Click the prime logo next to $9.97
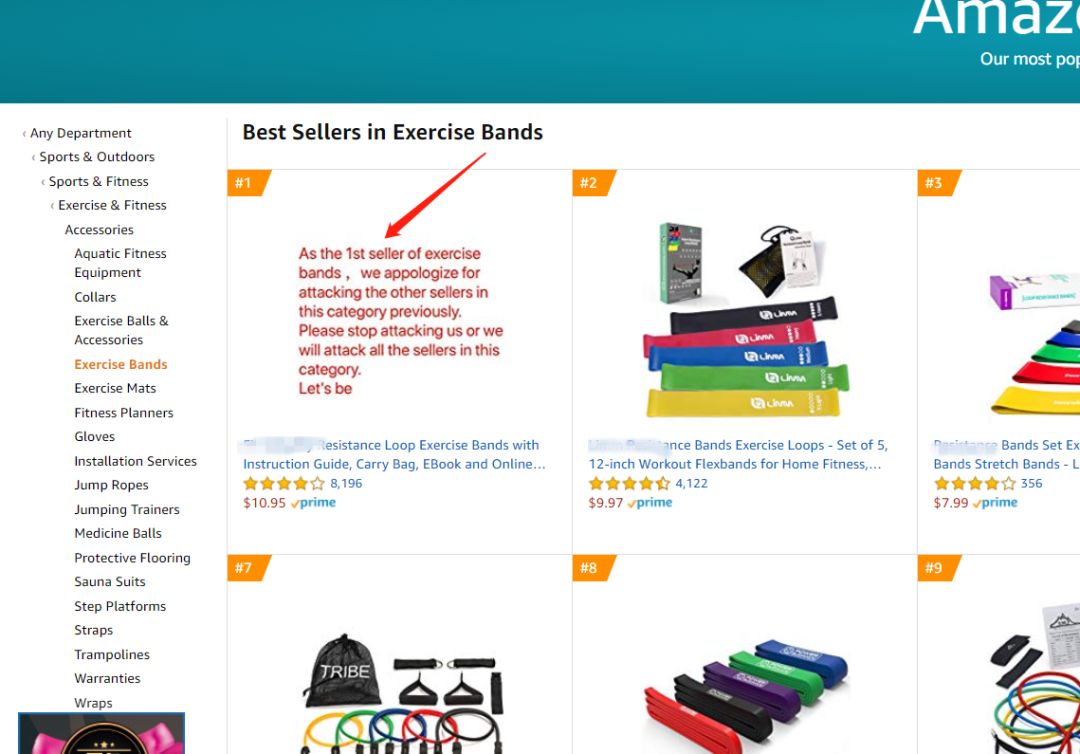 tap(650, 503)
